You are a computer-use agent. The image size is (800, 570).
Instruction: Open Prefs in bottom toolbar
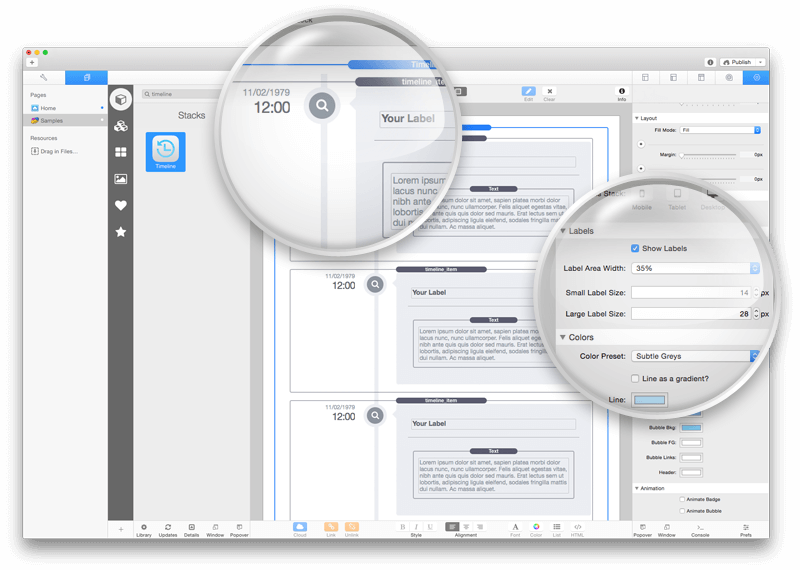[x=746, y=528]
